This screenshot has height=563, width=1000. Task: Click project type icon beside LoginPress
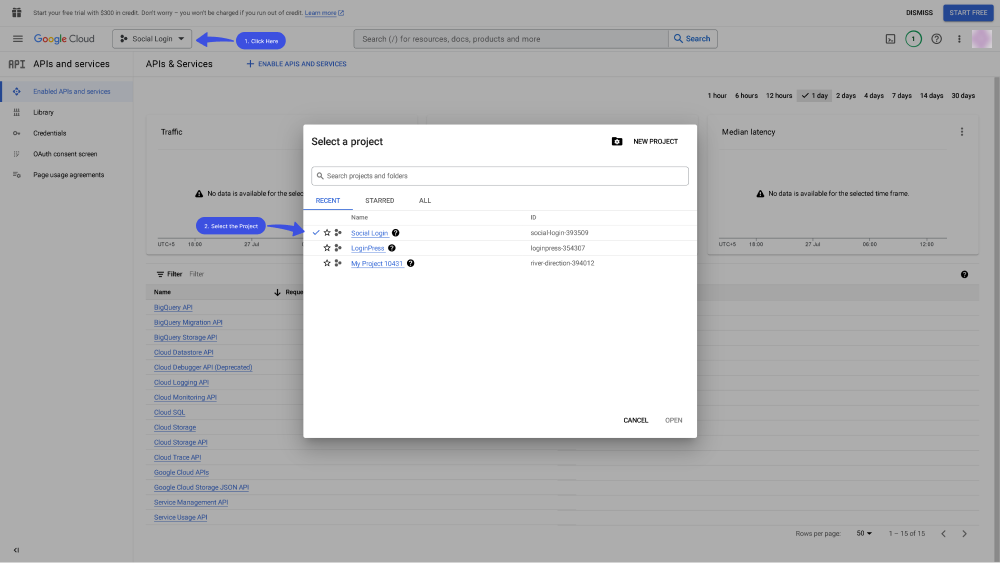(x=338, y=248)
